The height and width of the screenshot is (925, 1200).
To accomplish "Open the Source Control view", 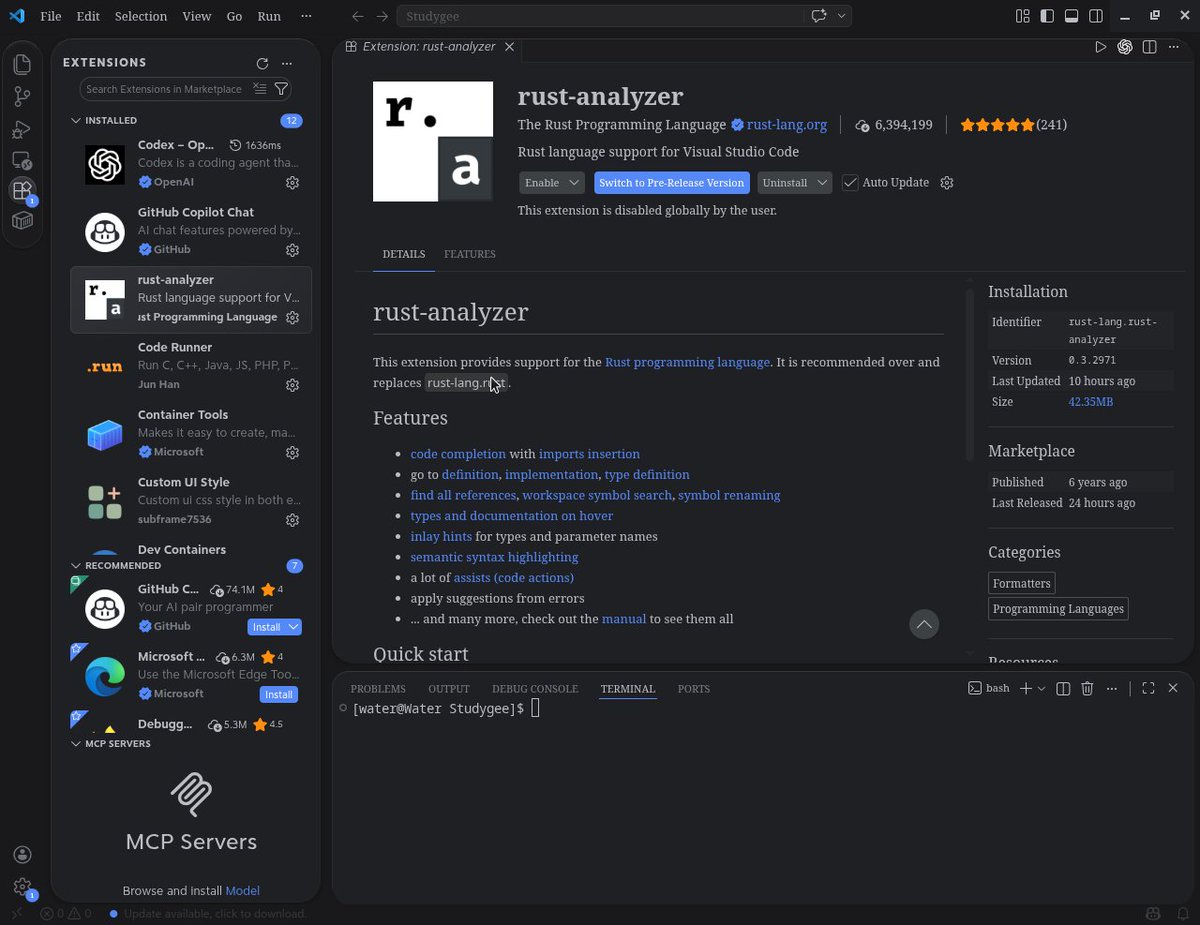I will click(x=22, y=97).
